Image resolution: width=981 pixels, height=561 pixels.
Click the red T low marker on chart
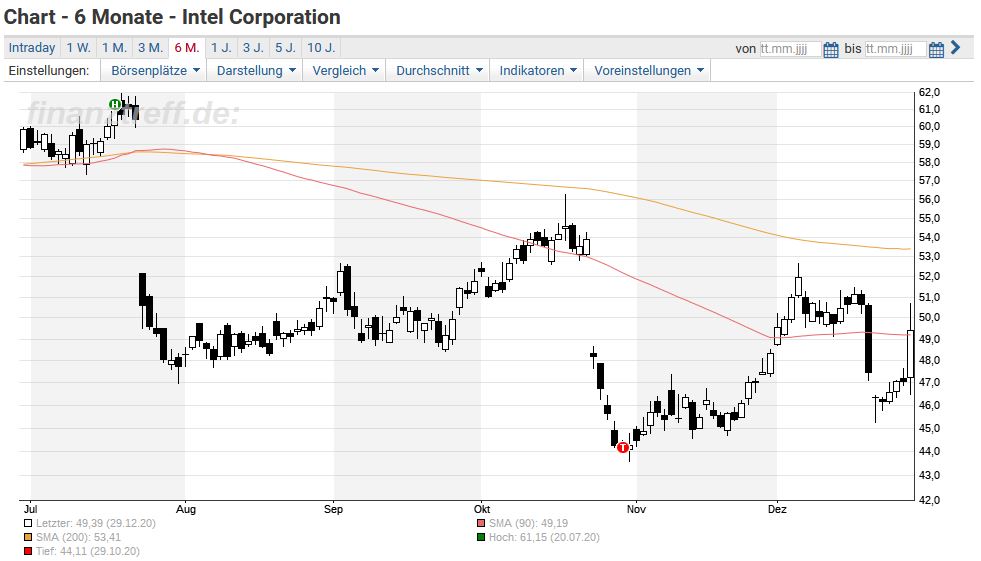pyautogui.click(x=623, y=447)
